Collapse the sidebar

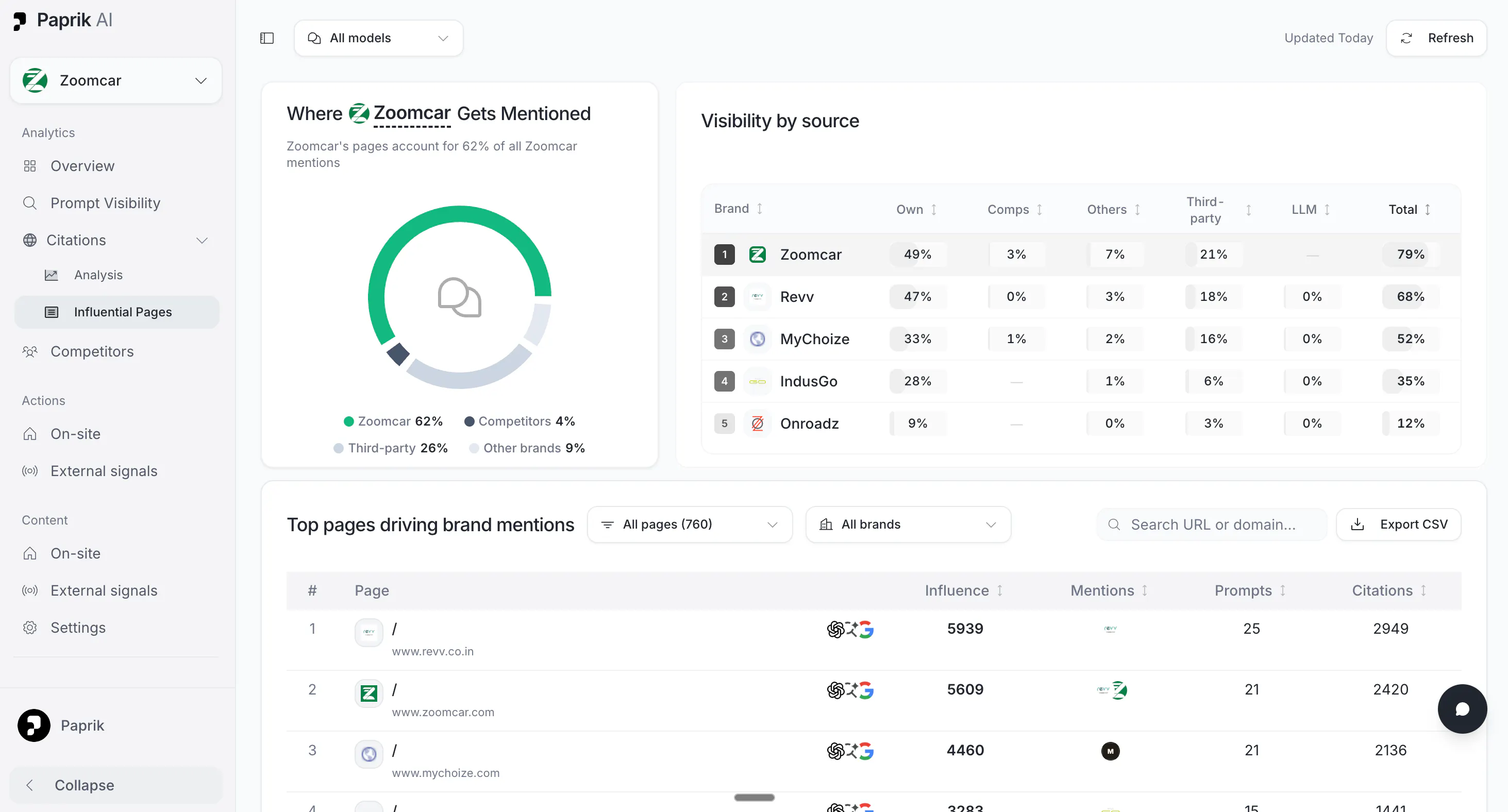click(x=116, y=786)
